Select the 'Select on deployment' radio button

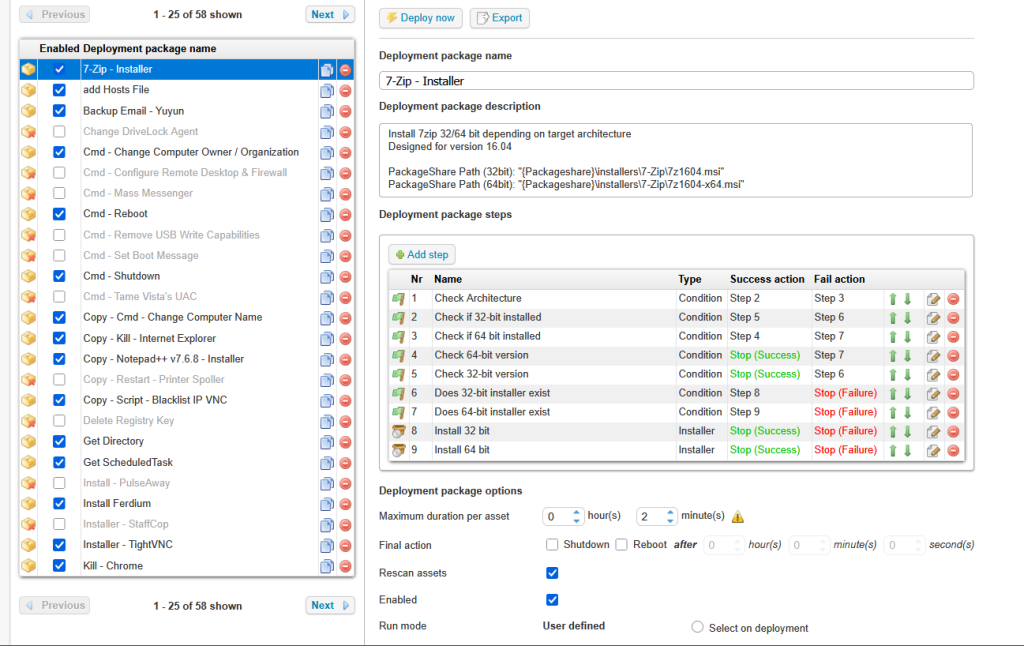[697, 627]
